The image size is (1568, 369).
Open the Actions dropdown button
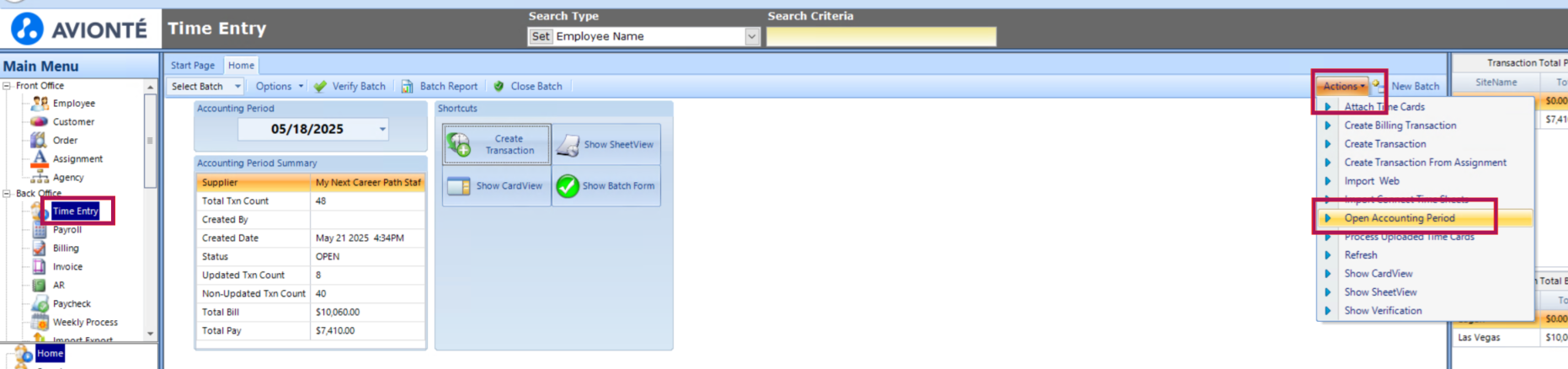click(1344, 86)
